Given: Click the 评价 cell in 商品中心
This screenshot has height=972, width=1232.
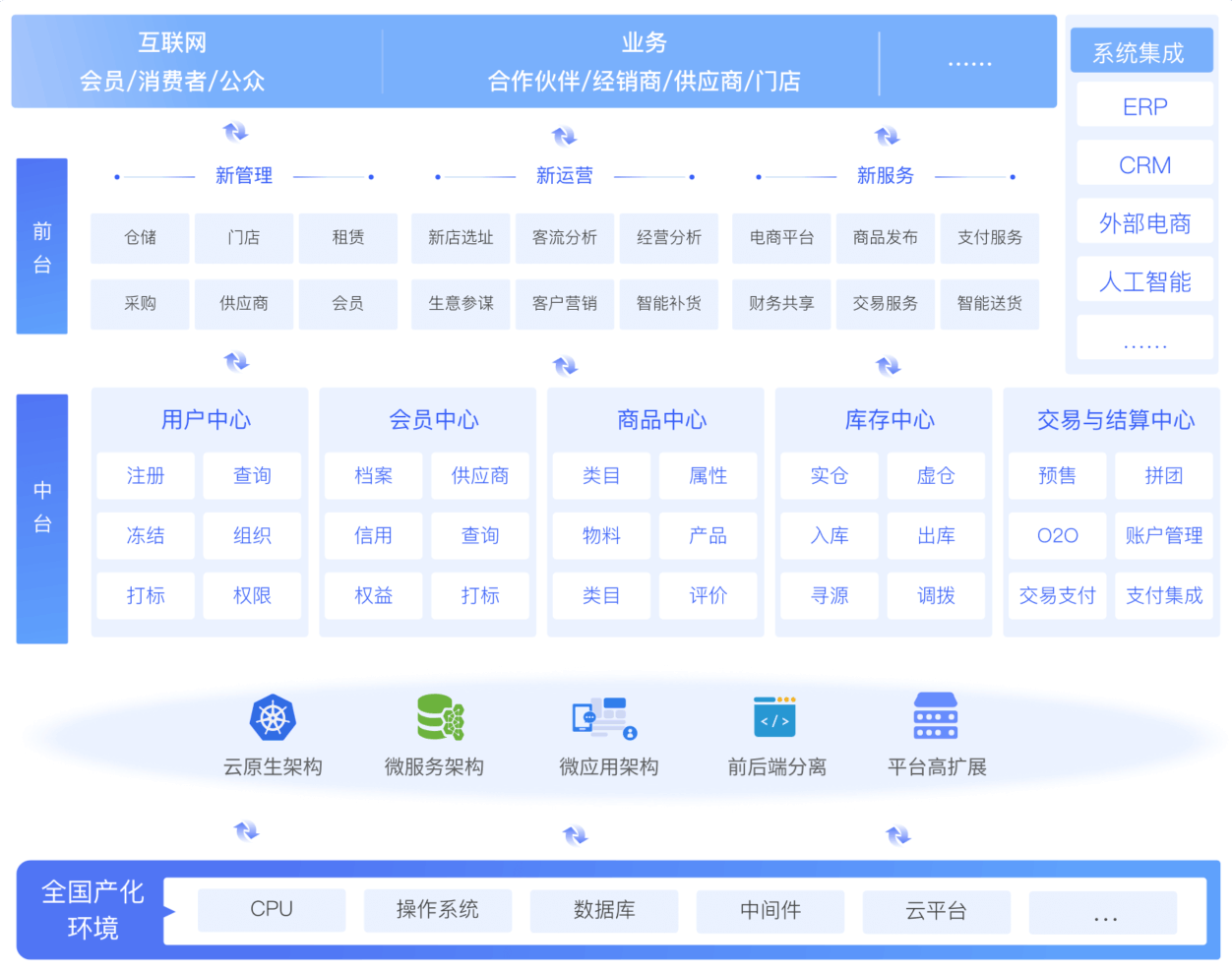Looking at the screenshot, I should point(708,596).
